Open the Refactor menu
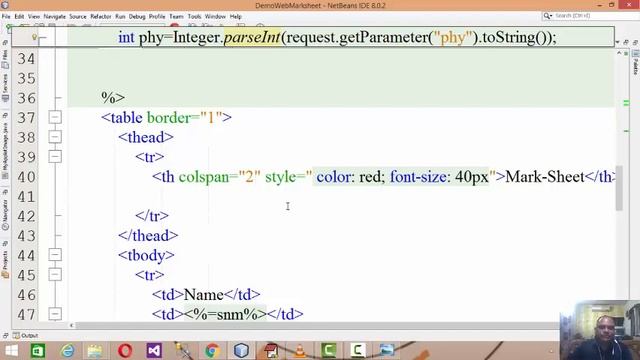Image resolution: width=640 pixels, height=360 pixels. point(101,16)
